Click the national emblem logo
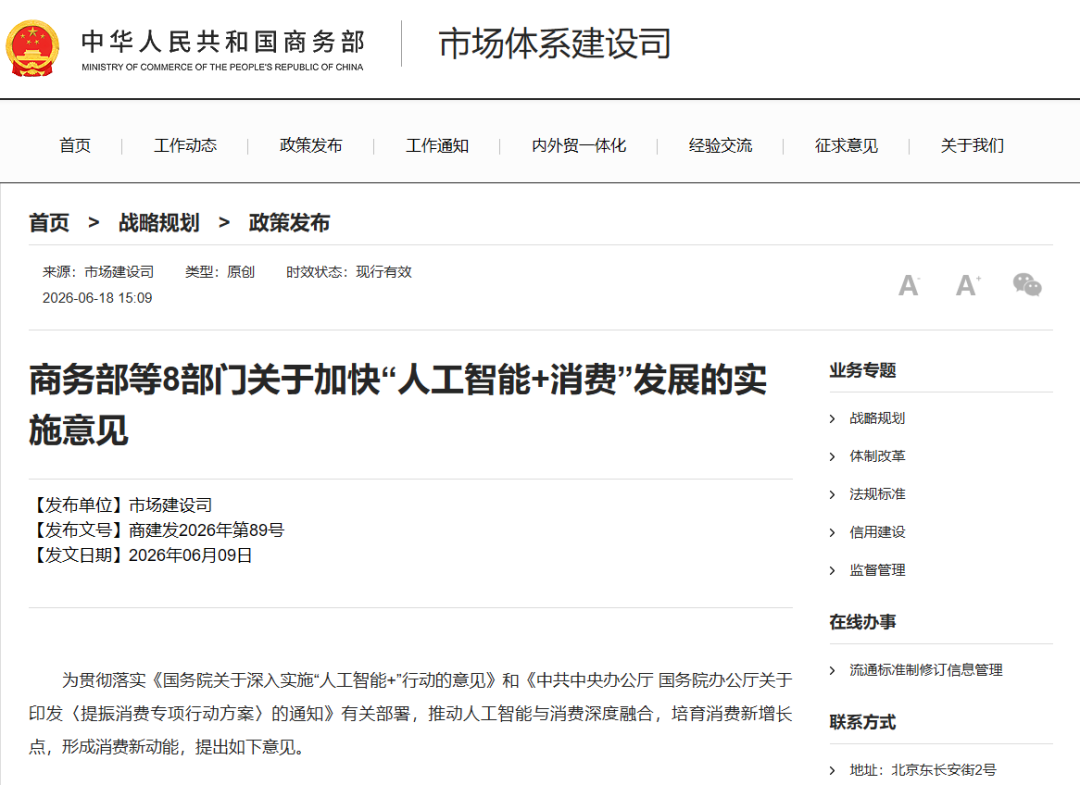The height and width of the screenshot is (785, 1080). 32,48
